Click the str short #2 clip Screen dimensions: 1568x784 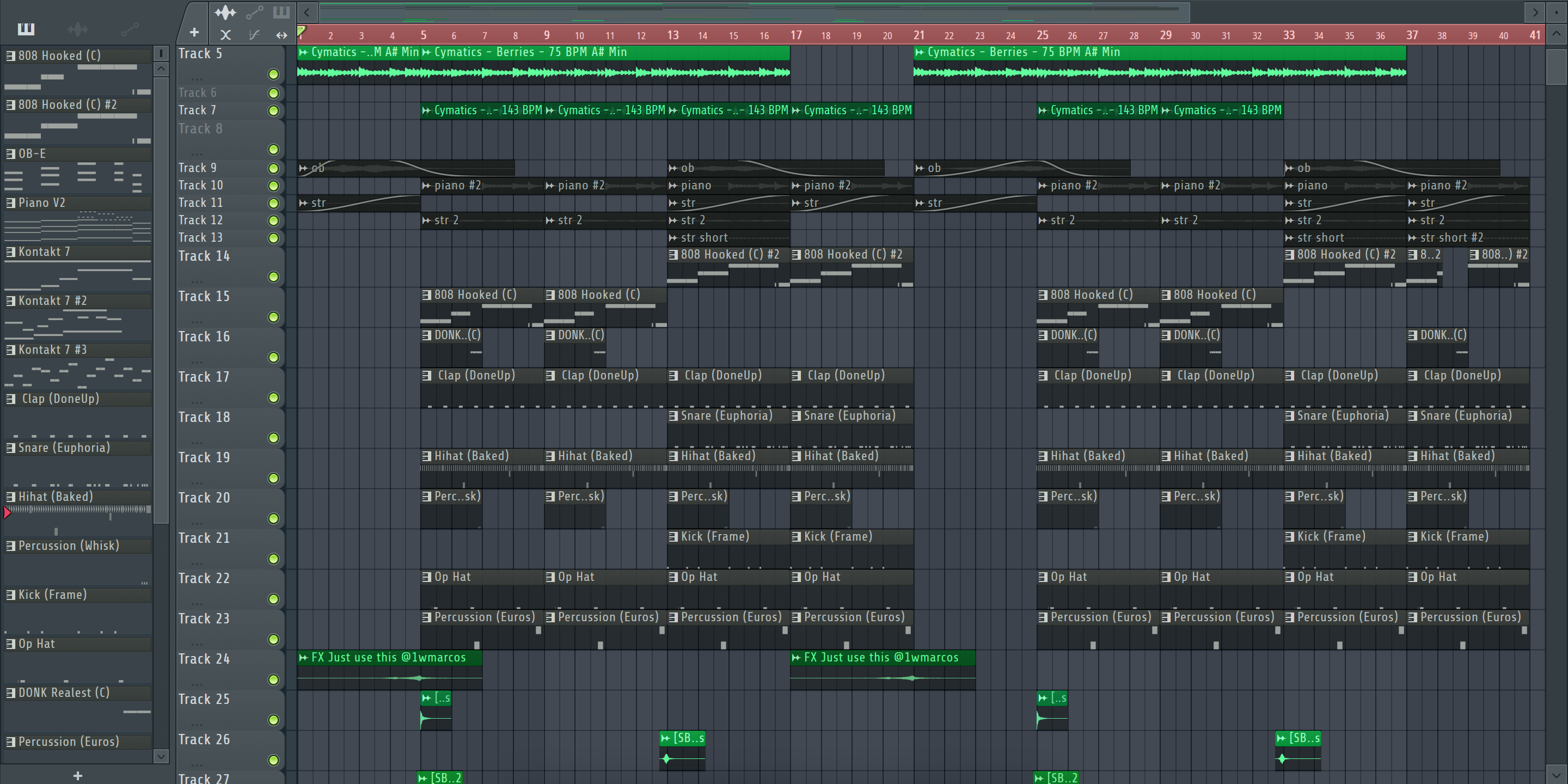click(1468, 238)
